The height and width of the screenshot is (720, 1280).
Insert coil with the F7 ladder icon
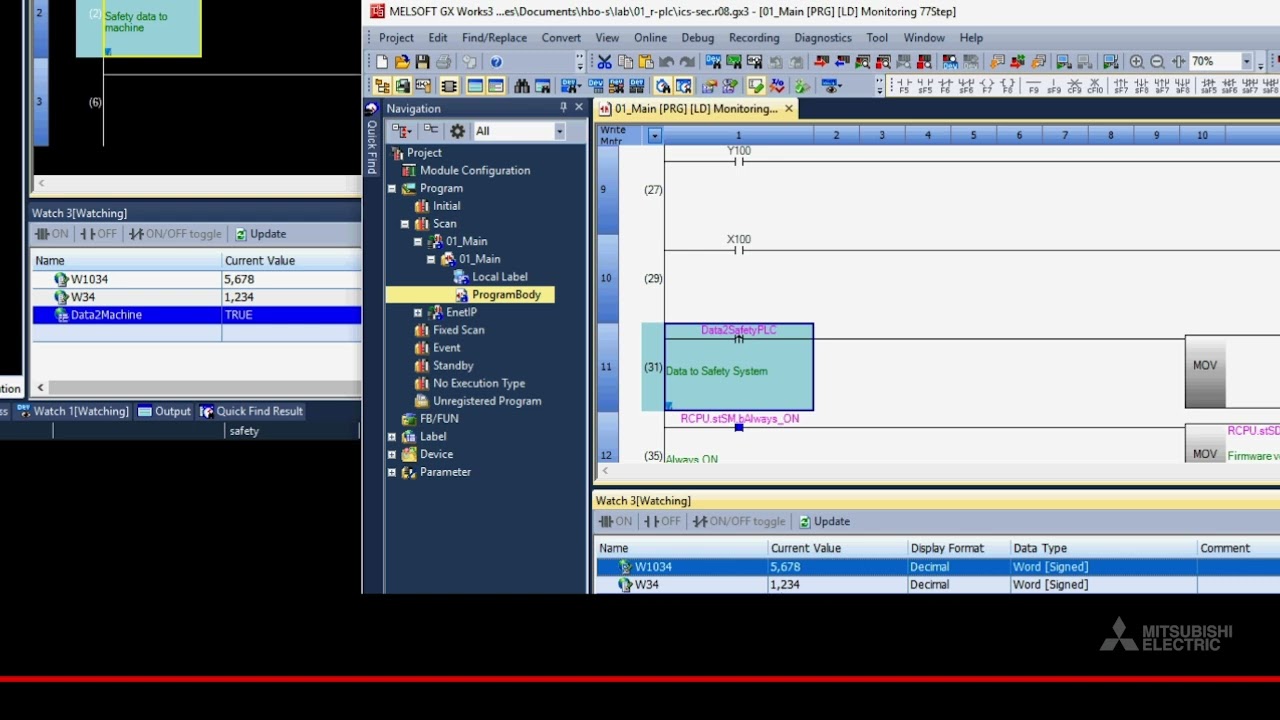[x=987, y=86]
